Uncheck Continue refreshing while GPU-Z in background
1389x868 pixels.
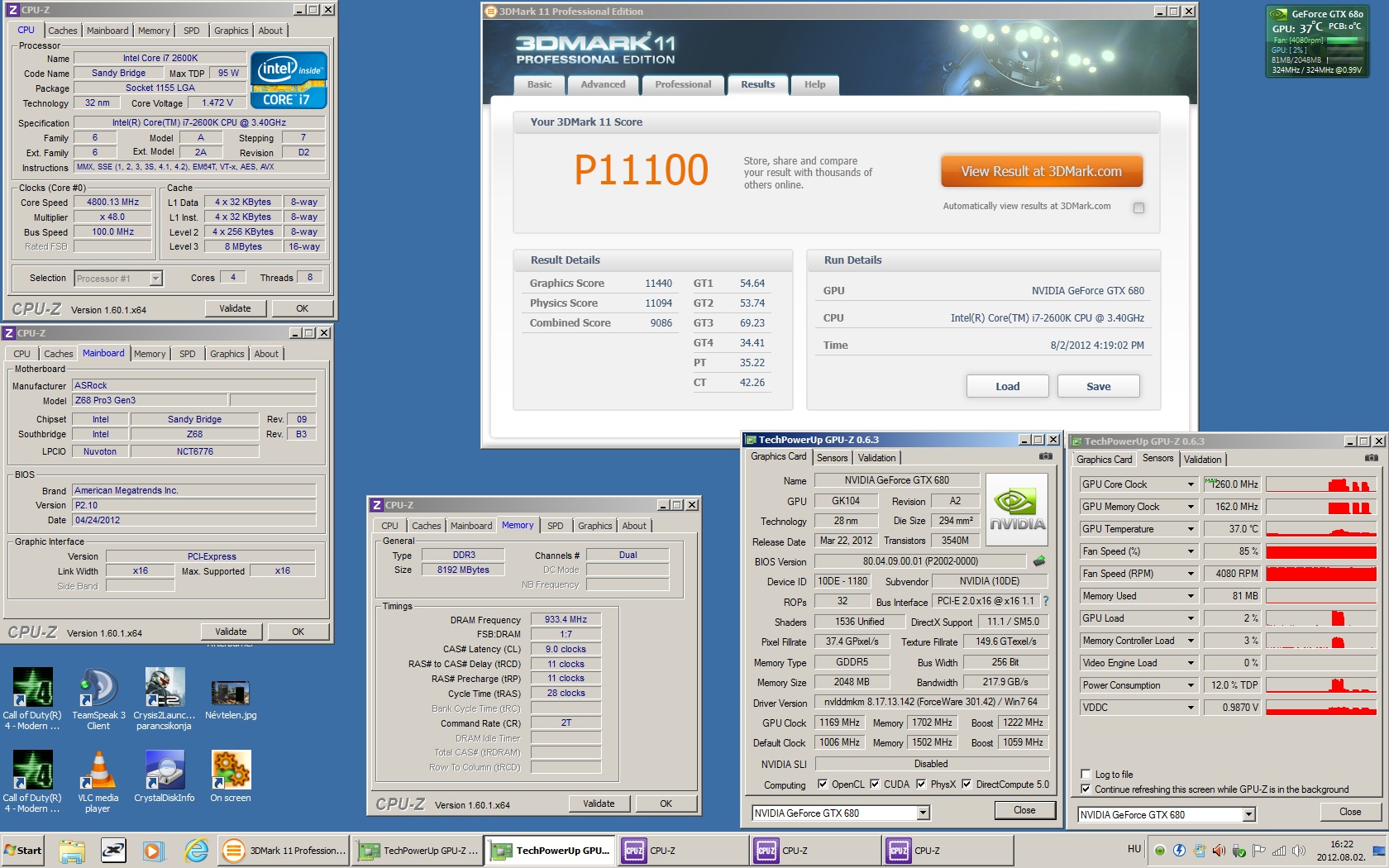click(1086, 789)
